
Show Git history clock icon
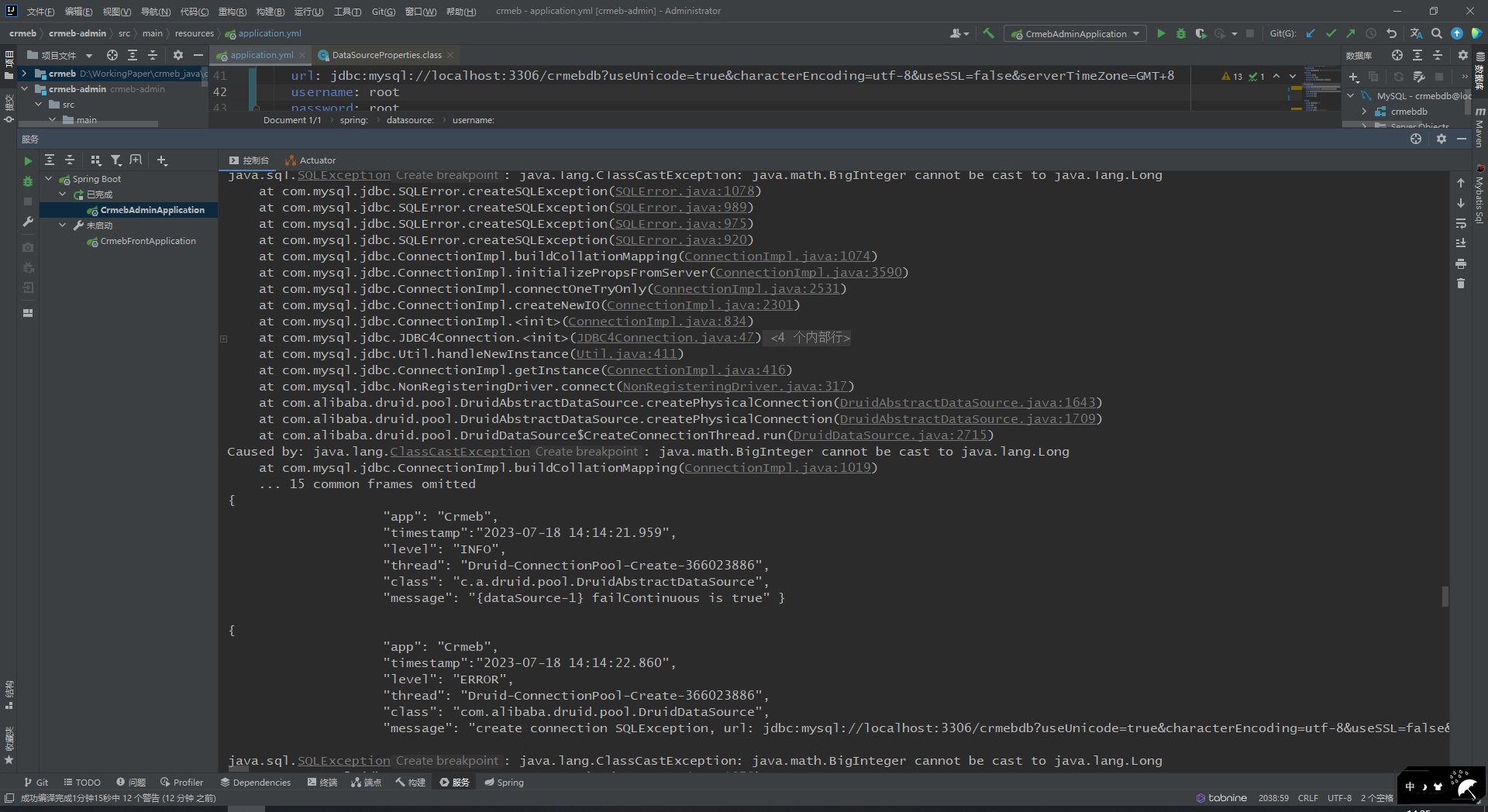pos(1371,33)
